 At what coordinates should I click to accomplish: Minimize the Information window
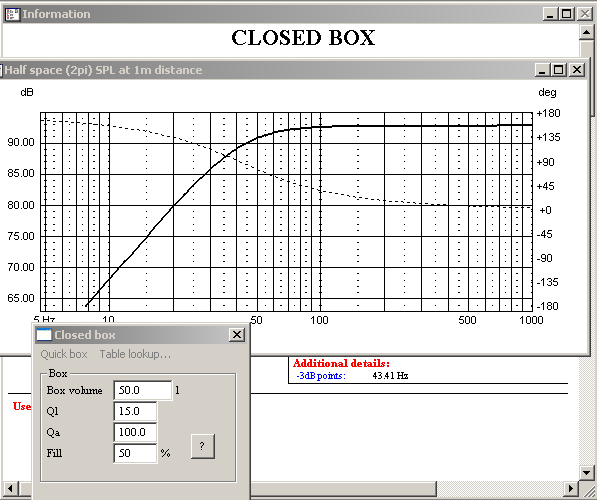[x=550, y=14]
